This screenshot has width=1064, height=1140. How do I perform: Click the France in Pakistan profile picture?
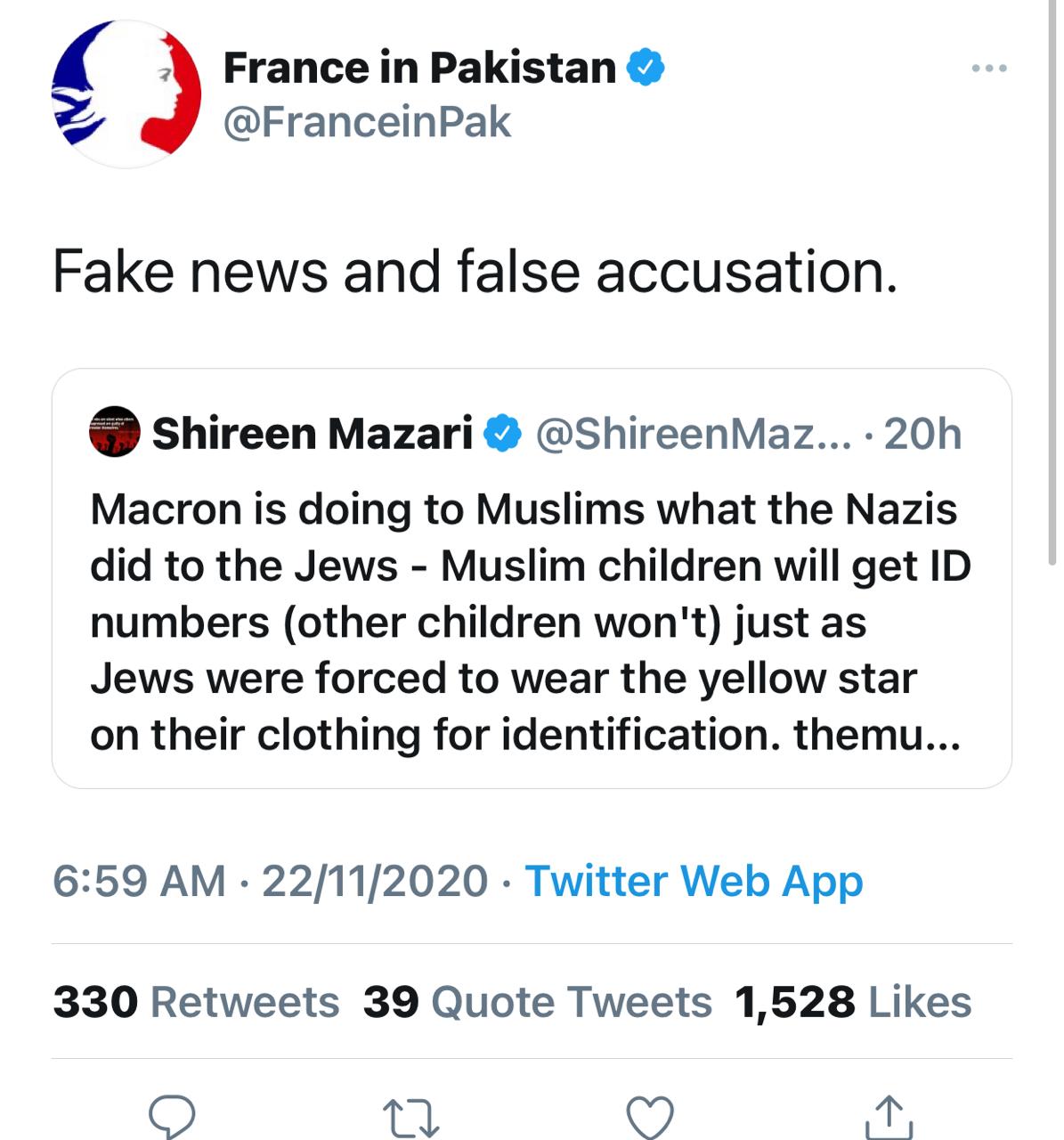pyautogui.click(x=126, y=94)
